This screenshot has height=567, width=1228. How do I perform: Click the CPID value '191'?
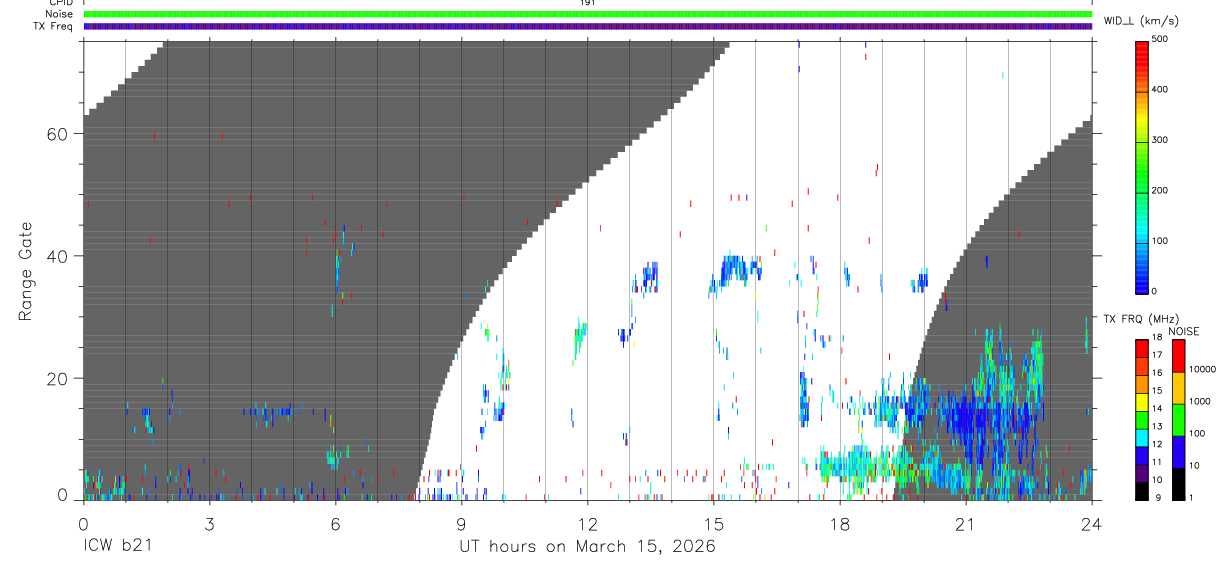pyautogui.click(x=588, y=3)
